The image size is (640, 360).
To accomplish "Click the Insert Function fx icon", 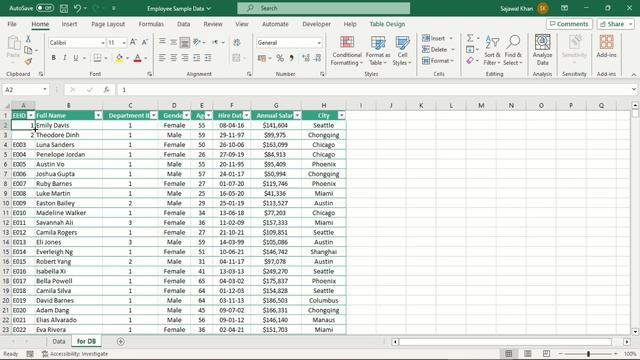I will tap(106, 89).
